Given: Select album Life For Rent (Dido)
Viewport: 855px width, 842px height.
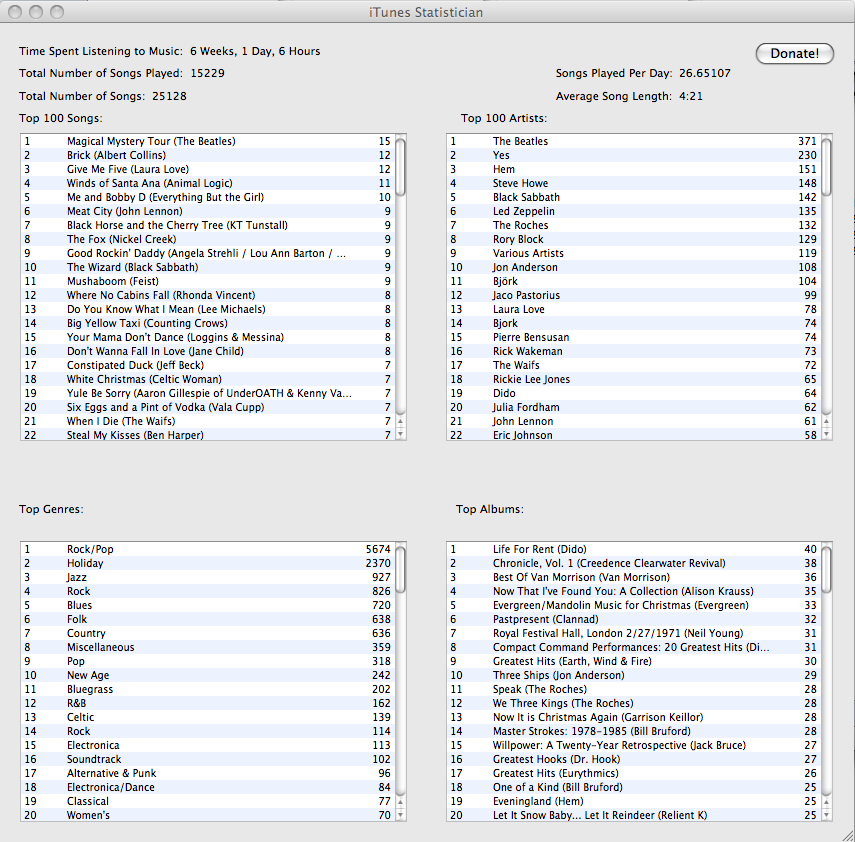Looking at the screenshot, I should point(634,549).
